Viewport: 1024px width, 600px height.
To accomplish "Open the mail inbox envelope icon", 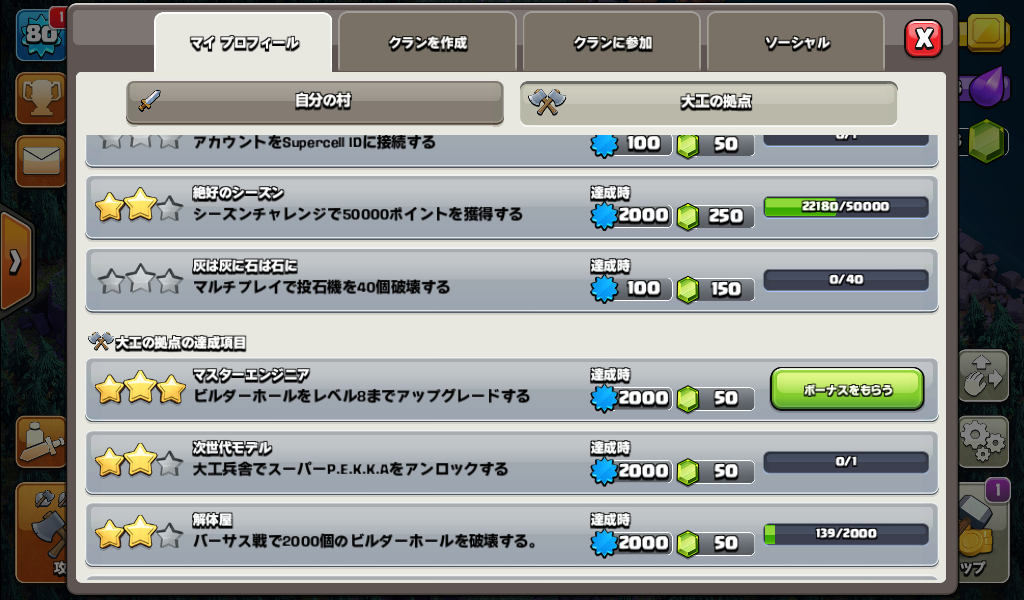I will 41,161.
